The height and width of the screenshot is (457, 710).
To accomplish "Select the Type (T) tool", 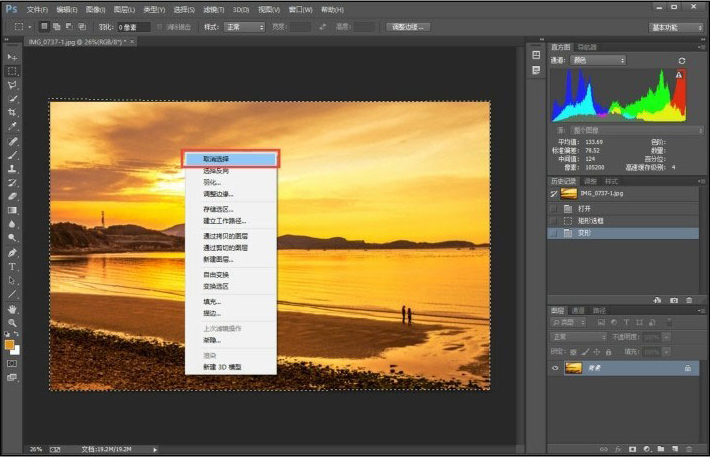I will pos(13,267).
